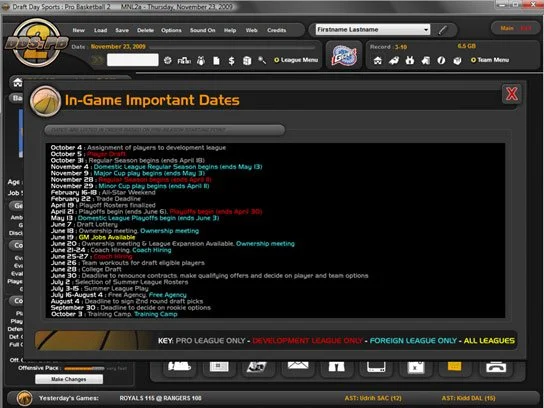Select the League Menu radio button

click(277, 60)
